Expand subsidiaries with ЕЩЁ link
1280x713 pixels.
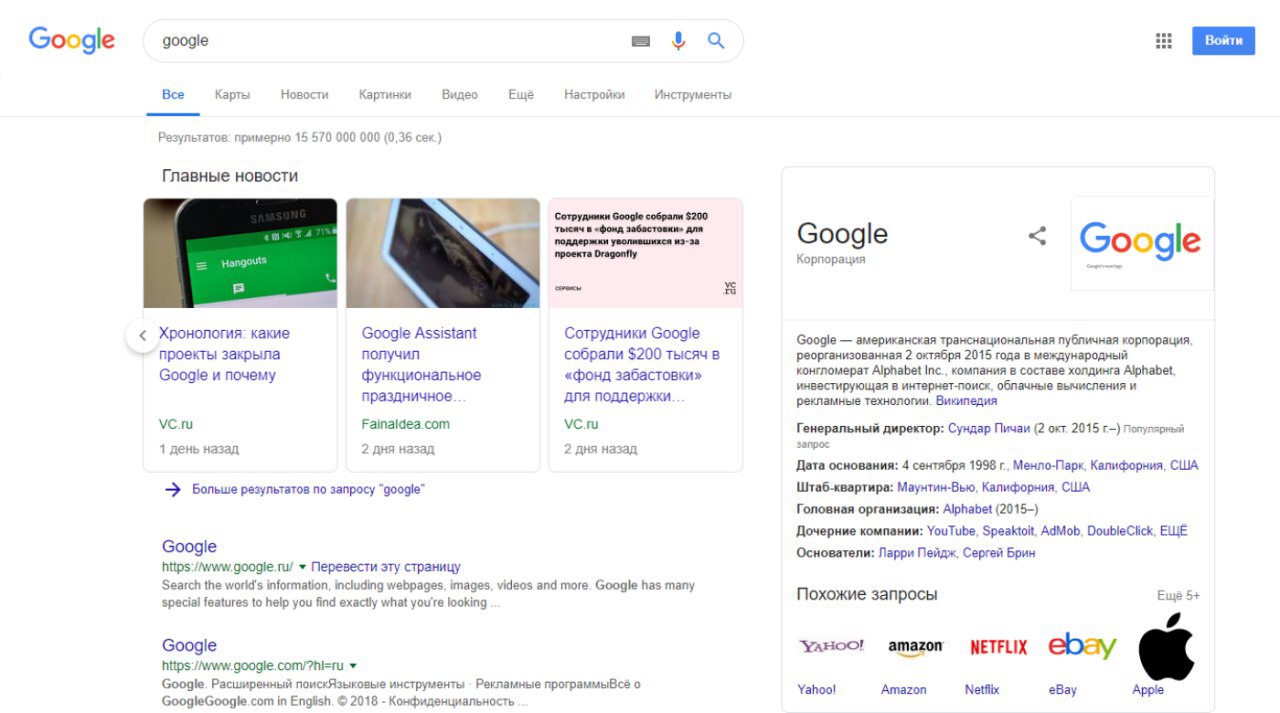pyautogui.click(x=1173, y=531)
